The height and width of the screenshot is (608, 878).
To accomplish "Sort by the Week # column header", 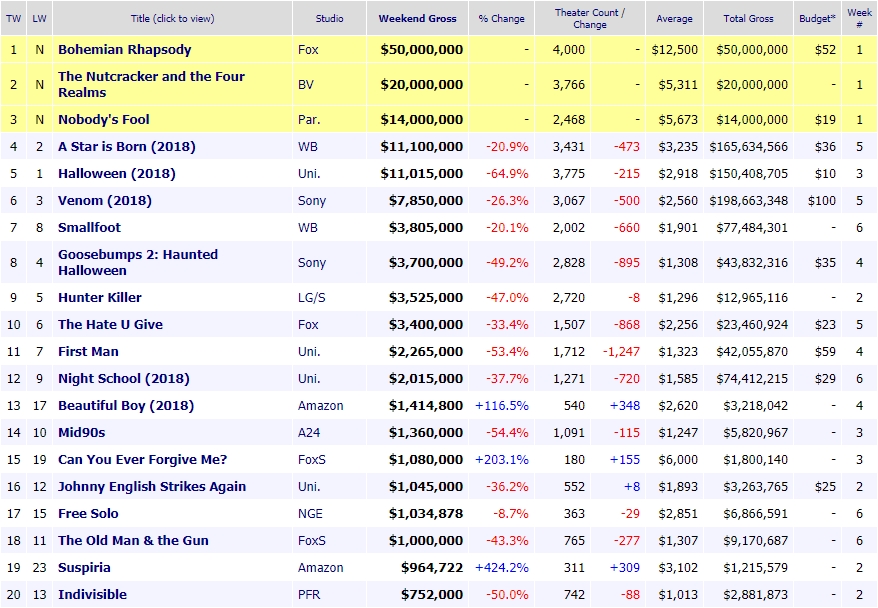I will point(859,18).
